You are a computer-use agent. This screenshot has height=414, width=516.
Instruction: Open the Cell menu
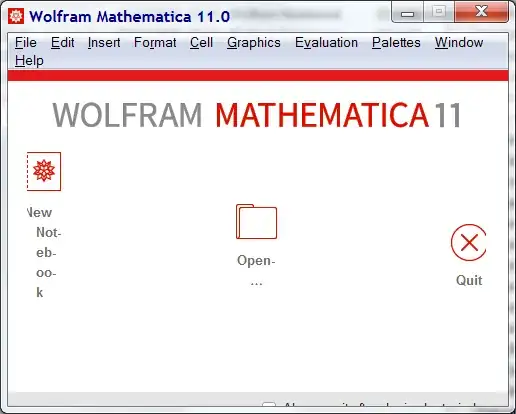(x=201, y=43)
